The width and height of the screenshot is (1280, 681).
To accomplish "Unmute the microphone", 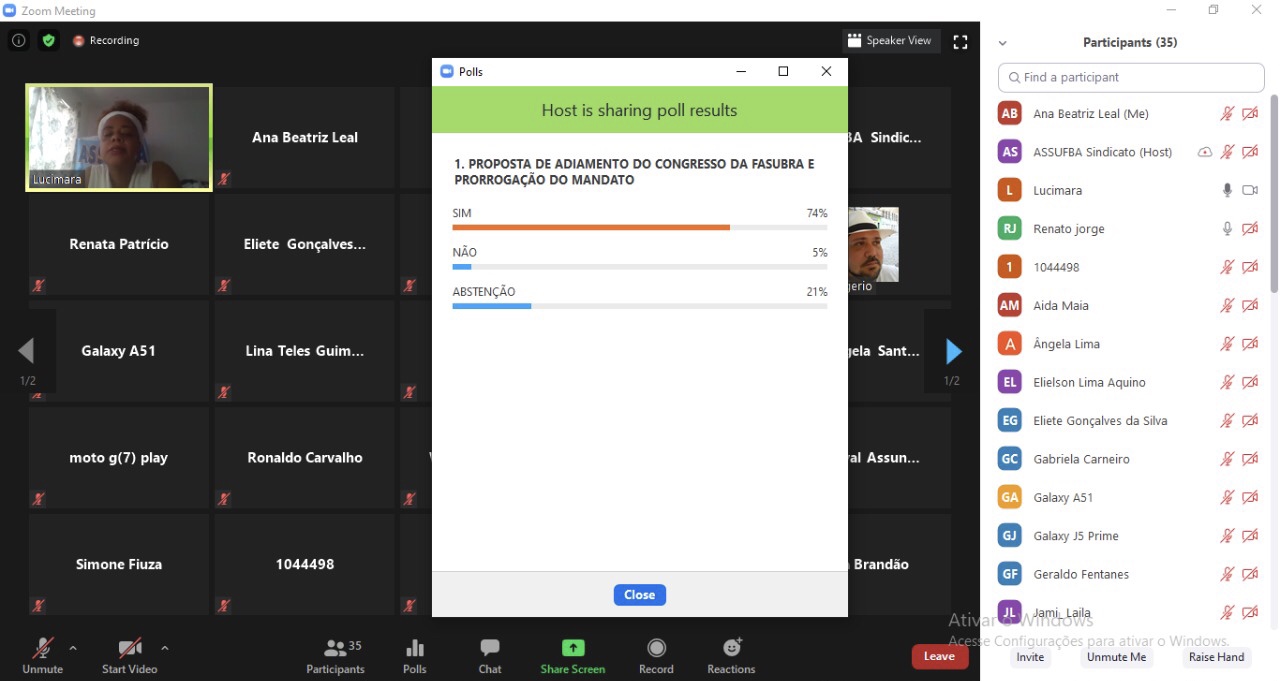I will coord(42,656).
